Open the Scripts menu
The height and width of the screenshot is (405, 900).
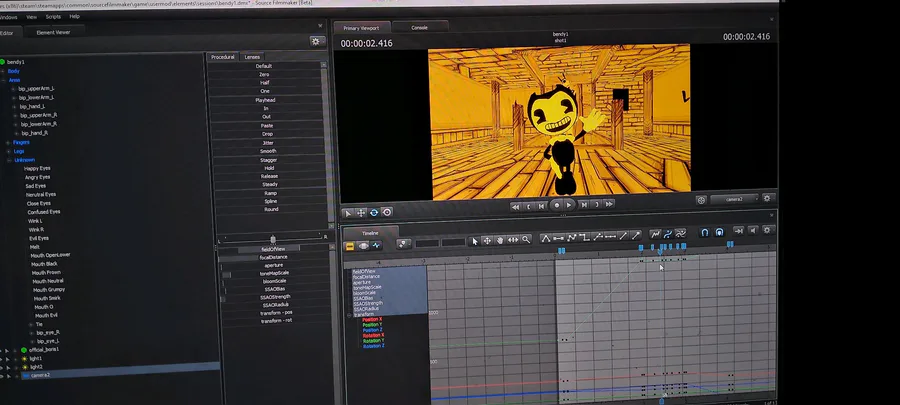(53, 17)
